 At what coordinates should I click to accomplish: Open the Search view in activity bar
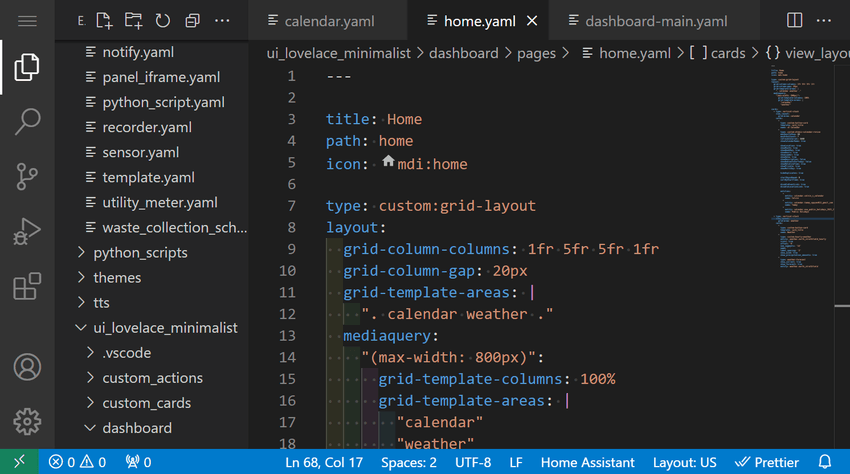[x=27, y=121]
